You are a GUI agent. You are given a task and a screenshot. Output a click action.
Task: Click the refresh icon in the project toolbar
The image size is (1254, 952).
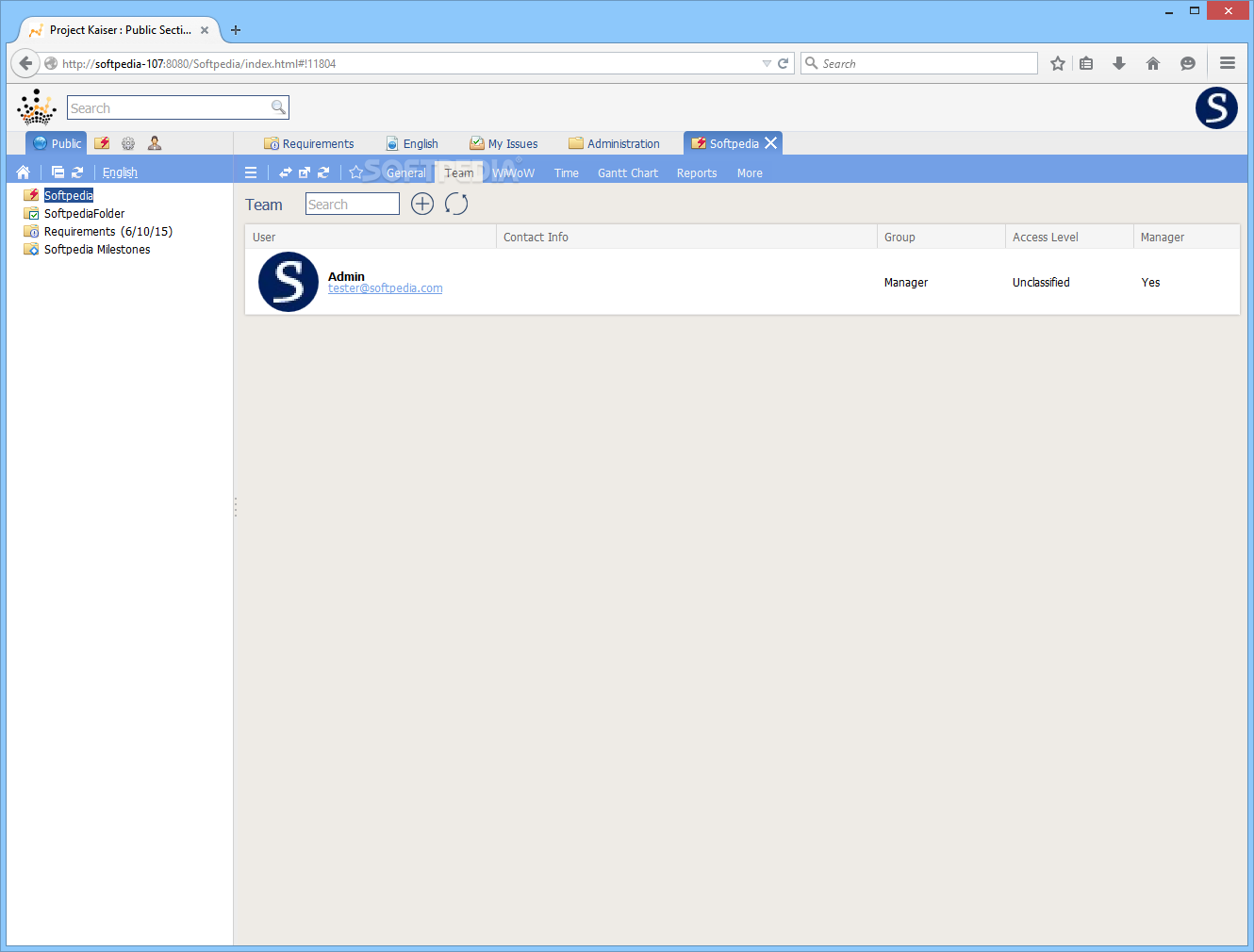tap(323, 172)
